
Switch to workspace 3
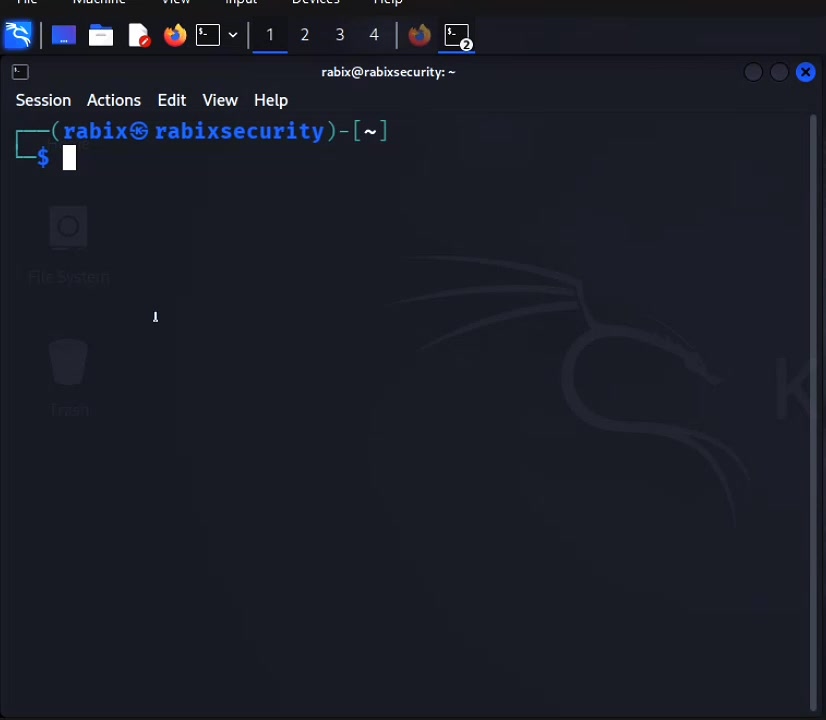(x=340, y=35)
